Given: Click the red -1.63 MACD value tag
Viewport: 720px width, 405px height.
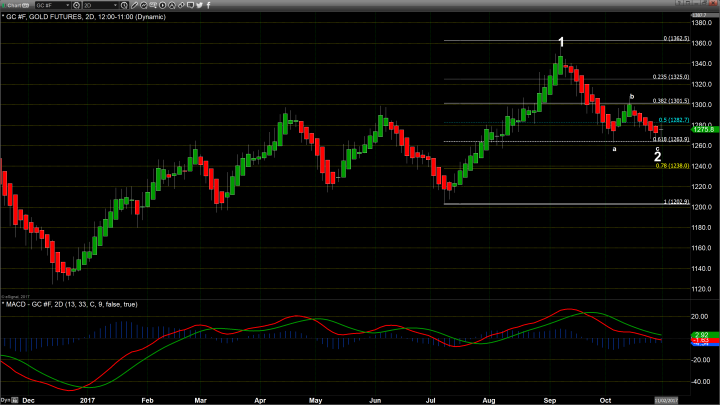Looking at the screenshot, I should (x=705, y=340).
